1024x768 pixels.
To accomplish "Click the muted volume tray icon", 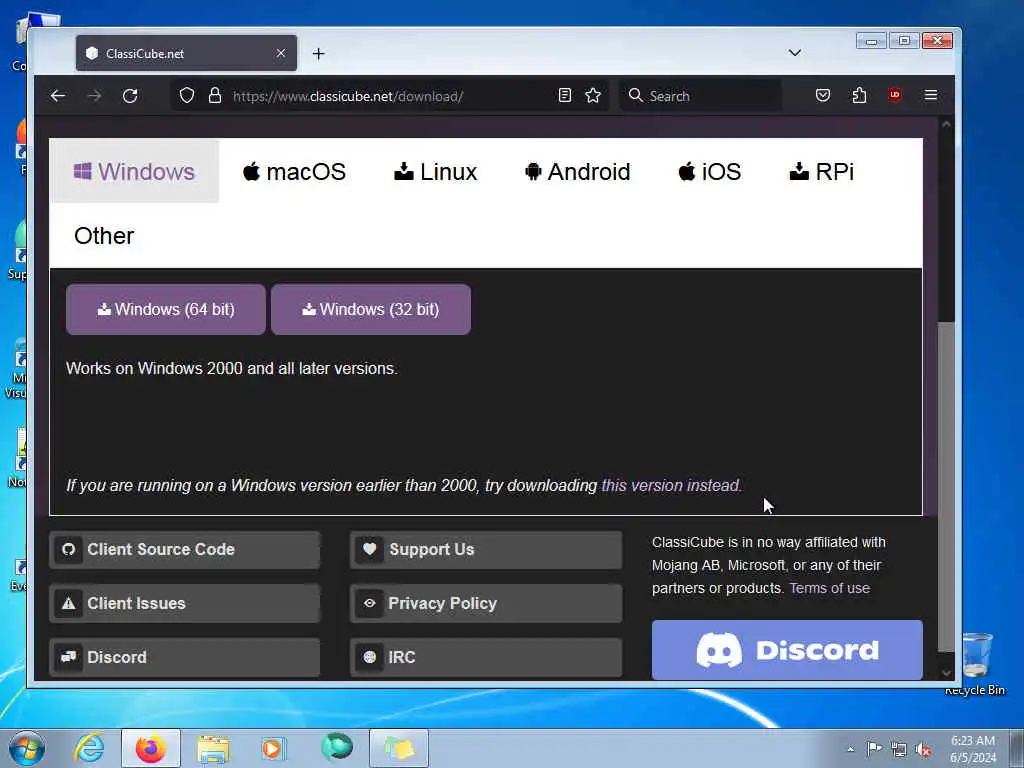I will click(923, 750).
